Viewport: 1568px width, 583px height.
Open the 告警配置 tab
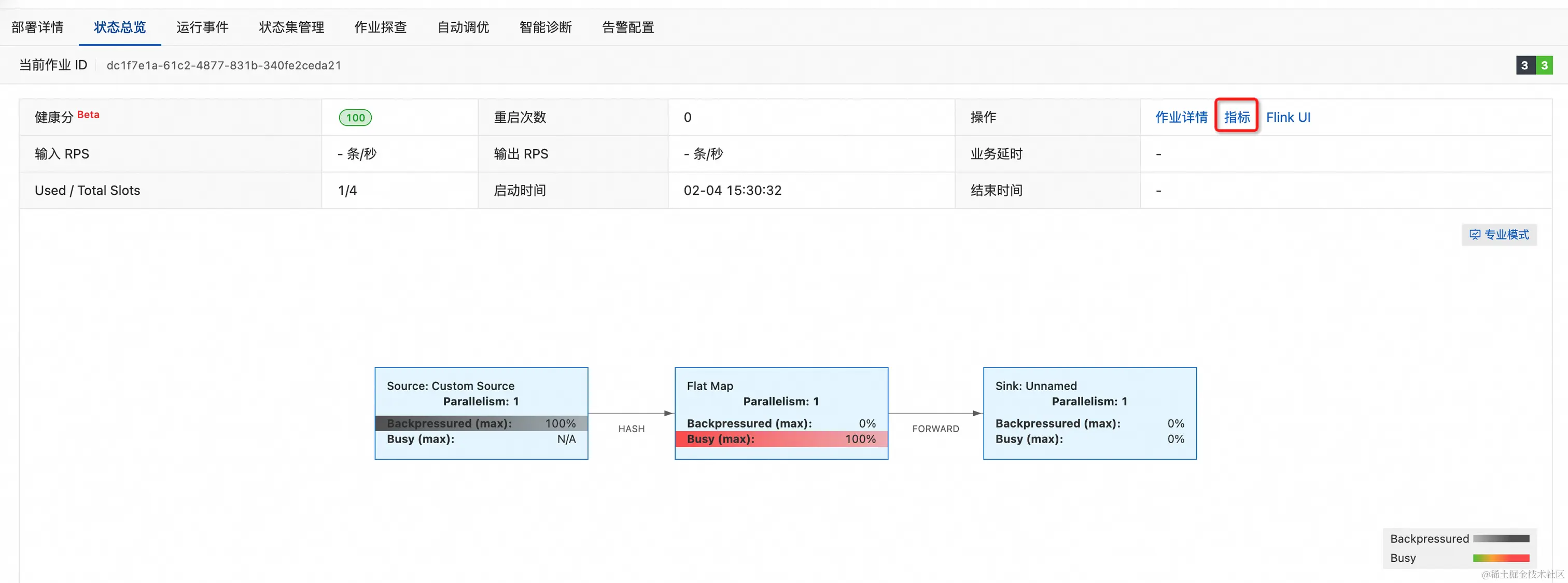click(x=627, y=27)
